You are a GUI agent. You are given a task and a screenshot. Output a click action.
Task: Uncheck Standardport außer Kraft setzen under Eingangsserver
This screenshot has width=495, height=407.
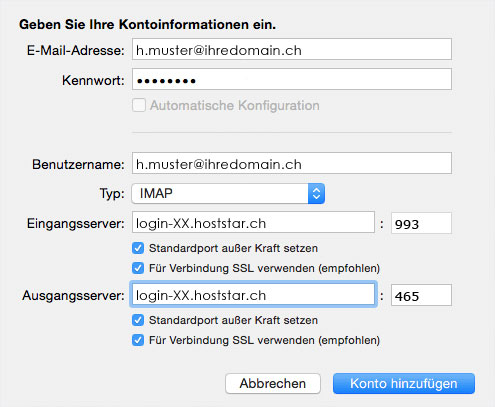[138, 248]
